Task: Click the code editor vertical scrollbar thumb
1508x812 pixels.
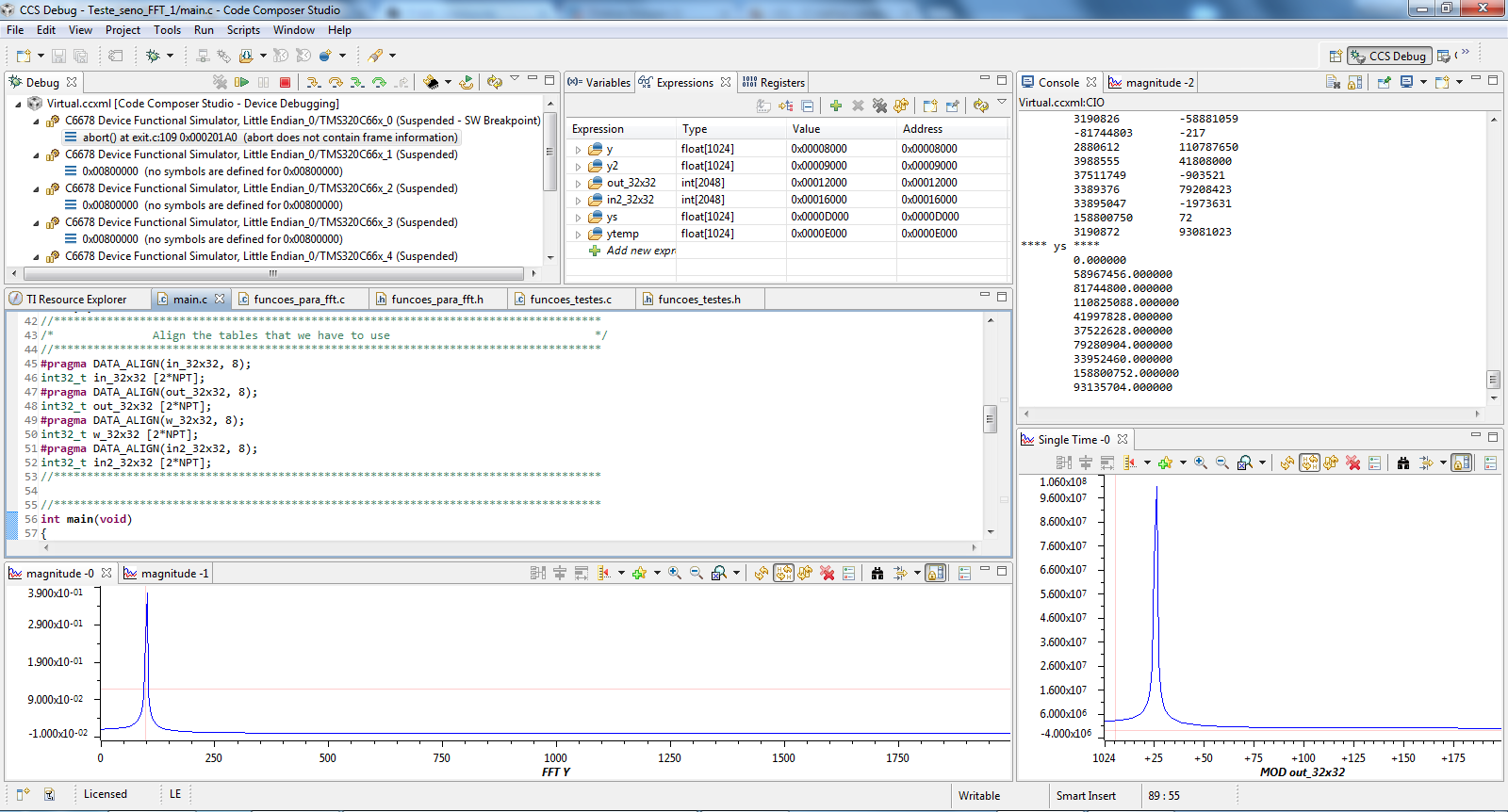Action: coord(990,419)
